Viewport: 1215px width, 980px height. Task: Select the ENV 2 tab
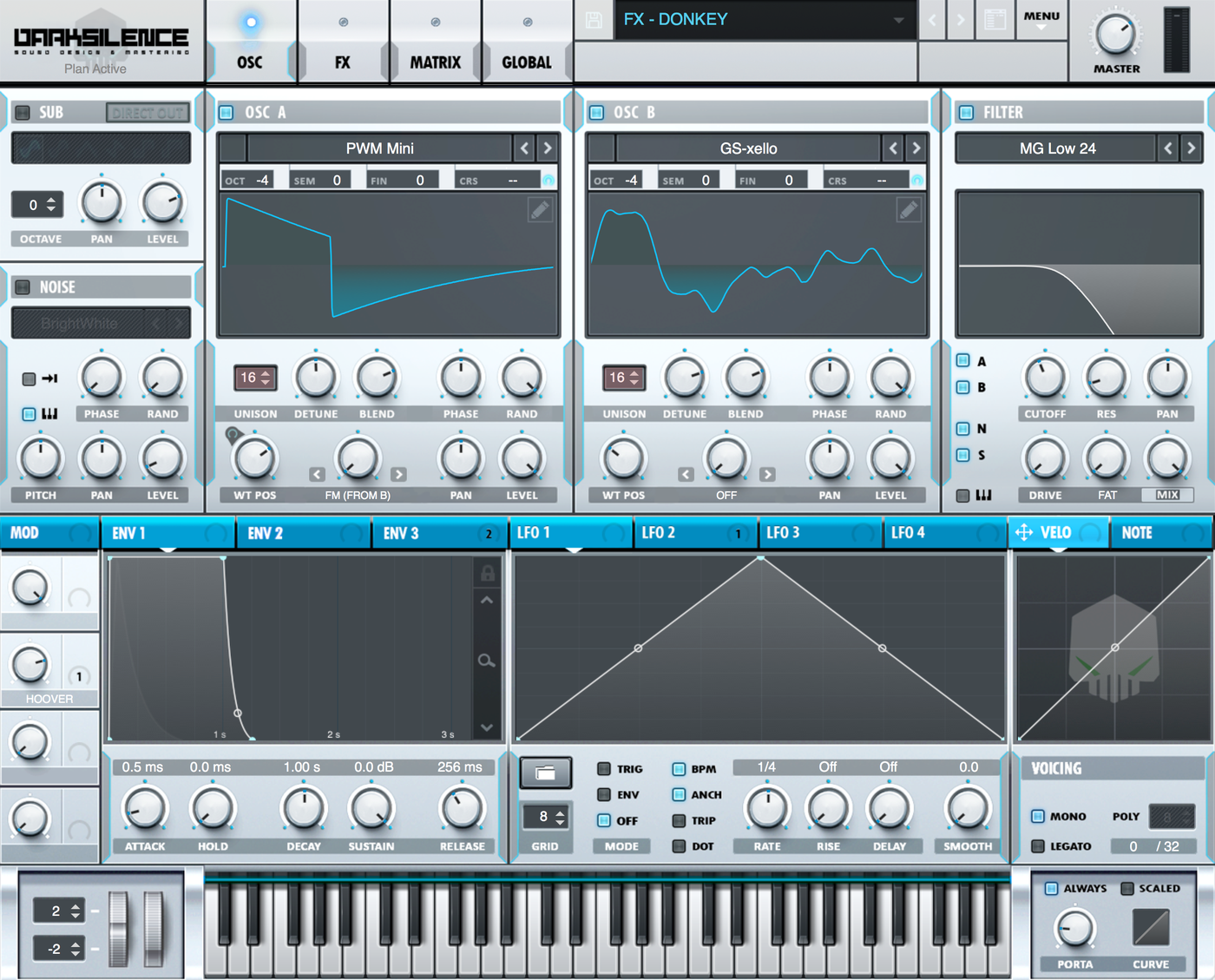point(304,533)
